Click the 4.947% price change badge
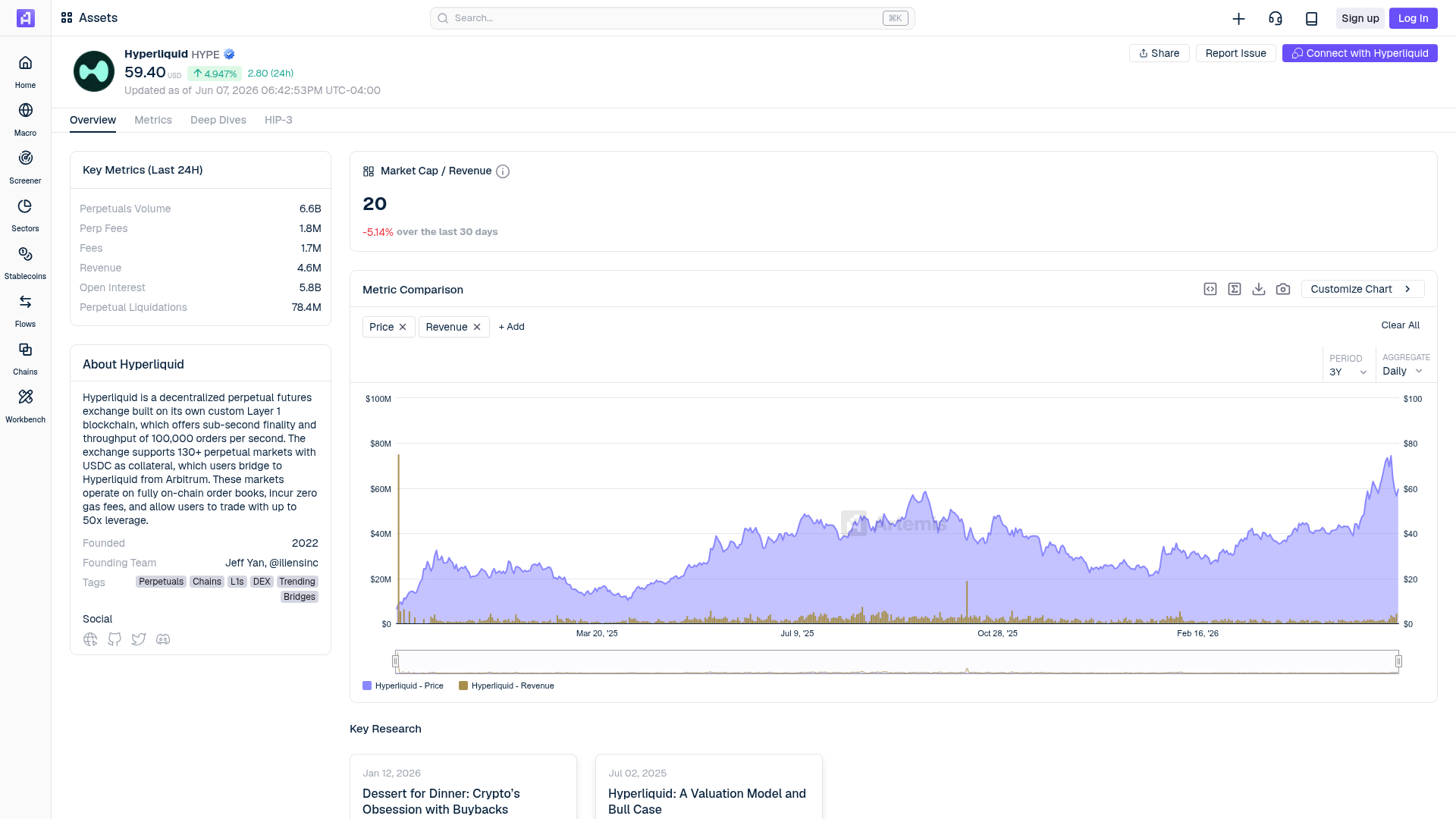This screenshot has height=819, width=1456. point(215,74)
